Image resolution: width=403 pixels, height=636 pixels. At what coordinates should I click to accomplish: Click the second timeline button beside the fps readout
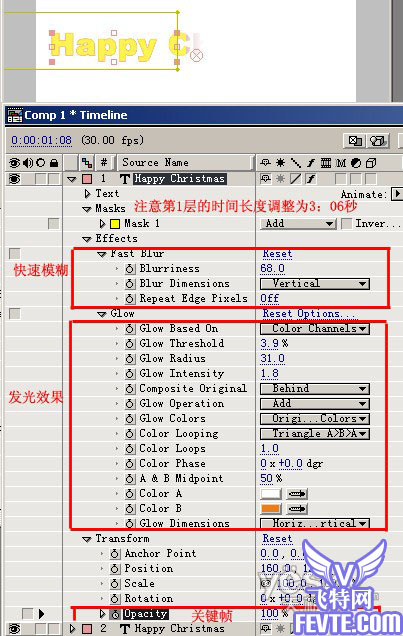pos(378,141)
